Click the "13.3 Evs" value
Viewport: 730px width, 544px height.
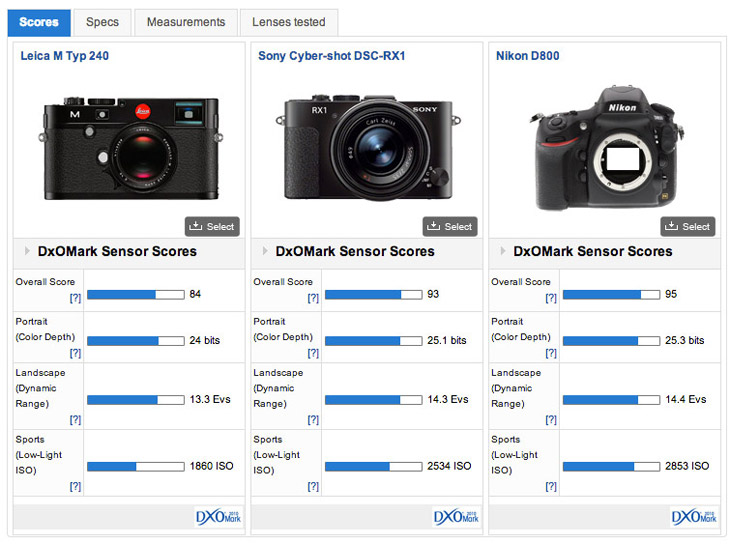pos(210,400)
